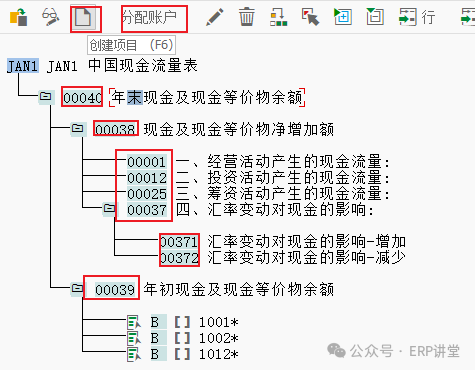Click the row insert icon labeled 行
This screenshot has width=475, height=370.
[417, 17]
